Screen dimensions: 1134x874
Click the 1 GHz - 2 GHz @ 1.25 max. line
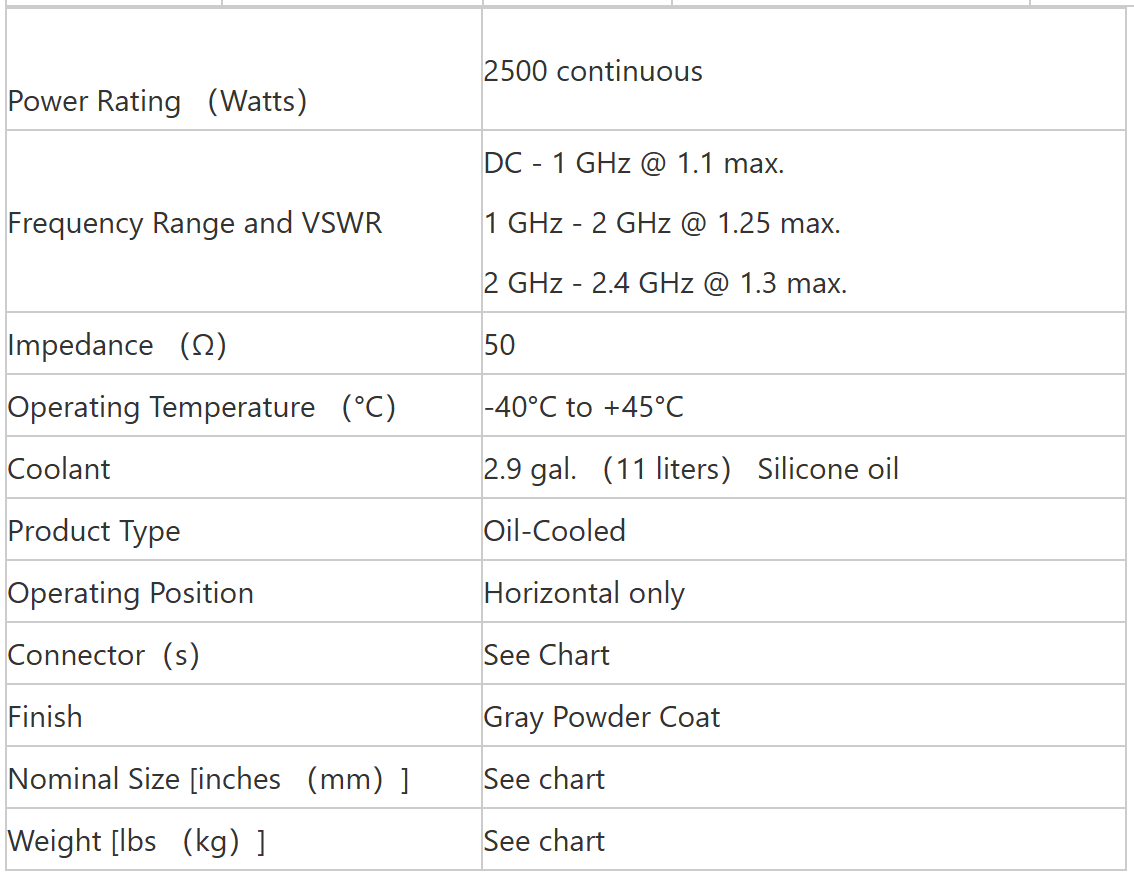tap(662, 223)
